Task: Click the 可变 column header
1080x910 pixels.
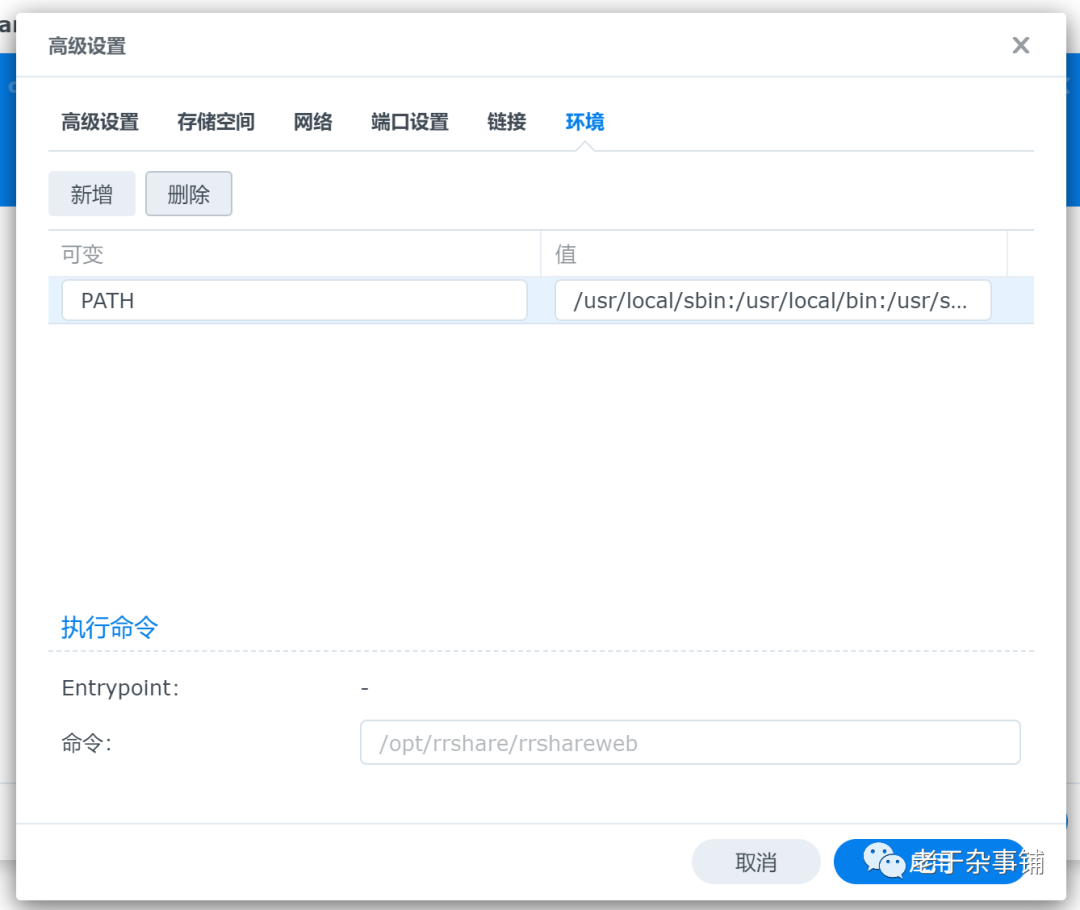Action: [x=294, y=254]
